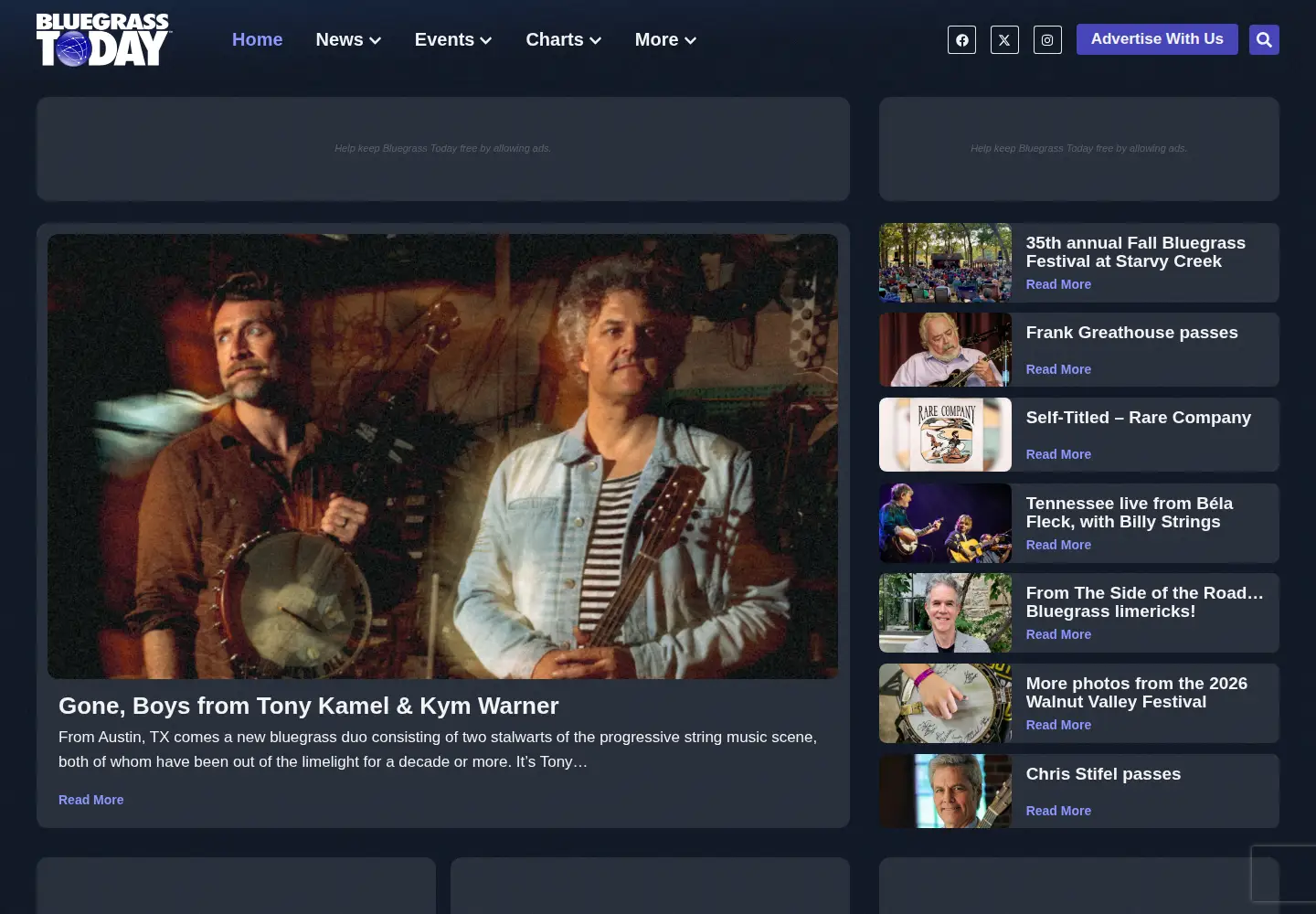
Task: Open Bluegrass limericks headline
Action: pyautogui.click(x=1144, y=602)
